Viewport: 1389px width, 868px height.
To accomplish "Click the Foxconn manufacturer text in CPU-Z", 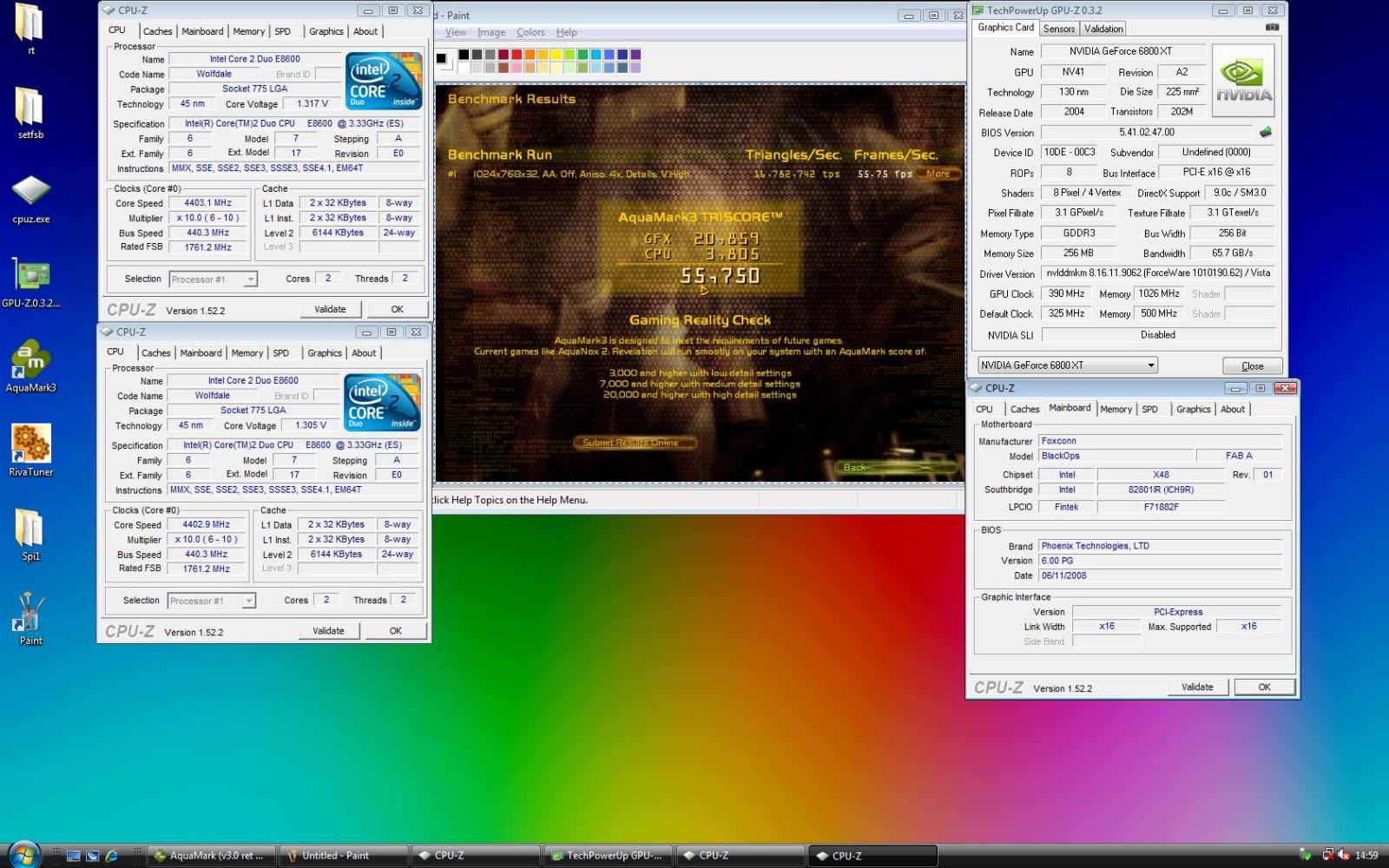I will coord(1058,441).
